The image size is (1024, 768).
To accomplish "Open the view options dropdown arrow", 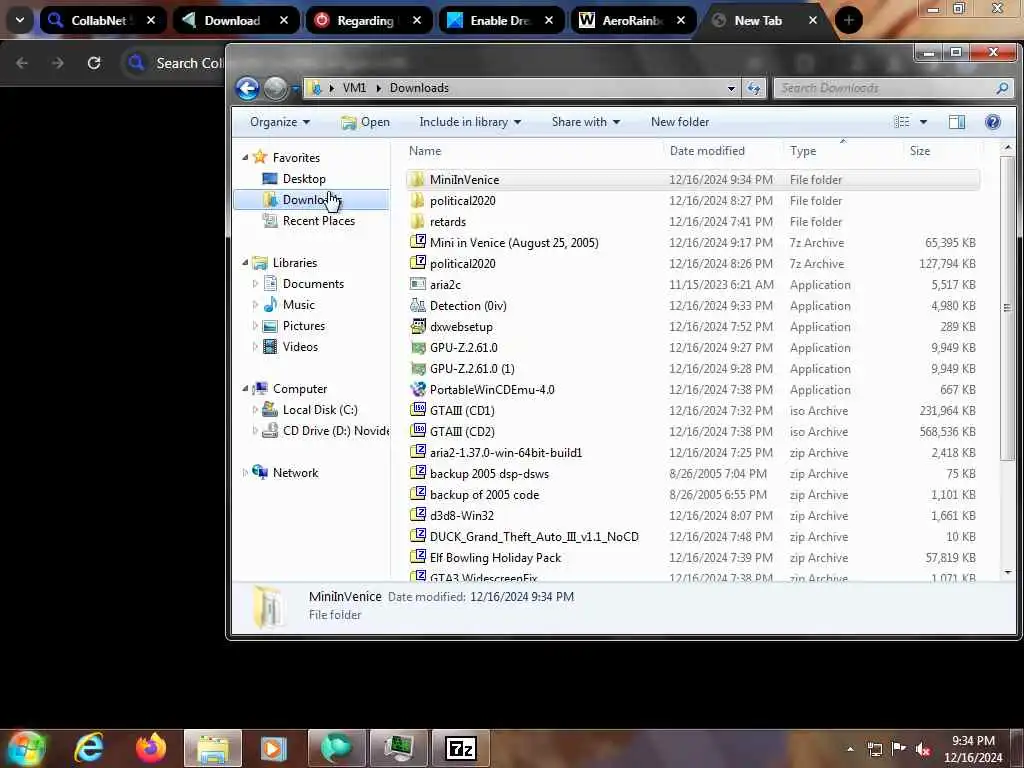I will pyautogui.click(x=923, y=122).
